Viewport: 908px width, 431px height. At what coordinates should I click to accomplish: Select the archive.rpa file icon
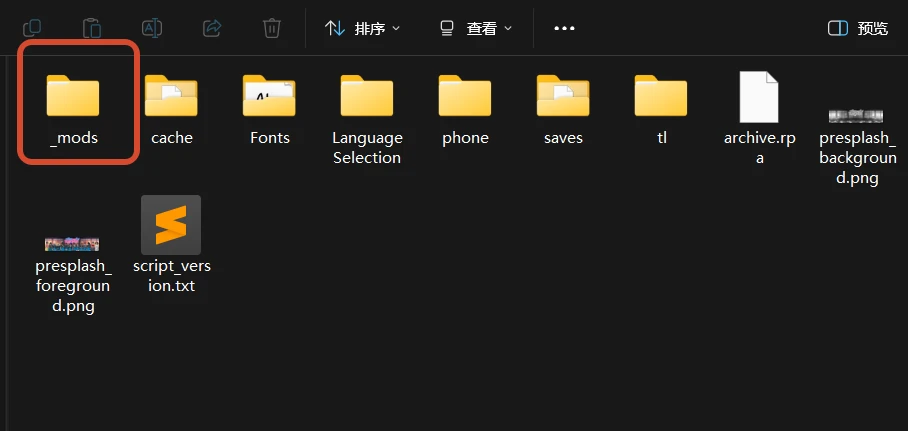click(x=759, y=97)
